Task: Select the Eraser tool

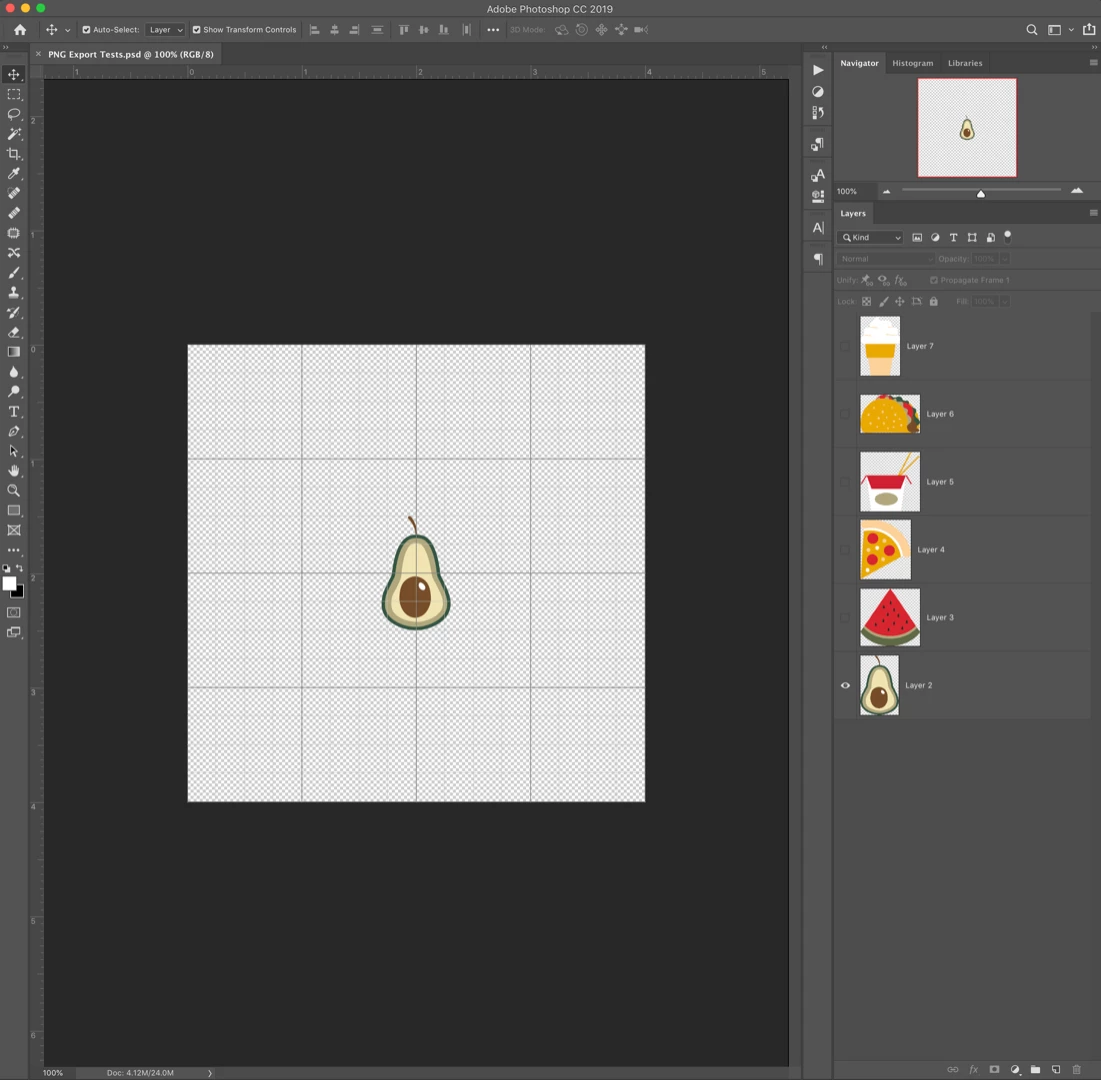Action: [13, 332]
